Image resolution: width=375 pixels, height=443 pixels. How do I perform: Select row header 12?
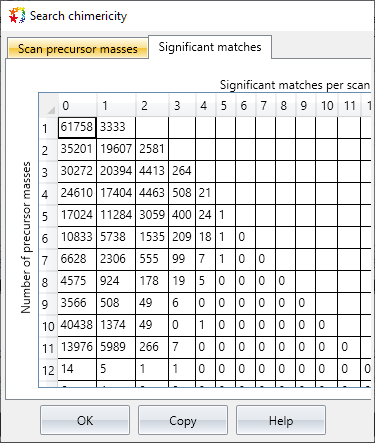pyautogui.click(x=49, y=369)
